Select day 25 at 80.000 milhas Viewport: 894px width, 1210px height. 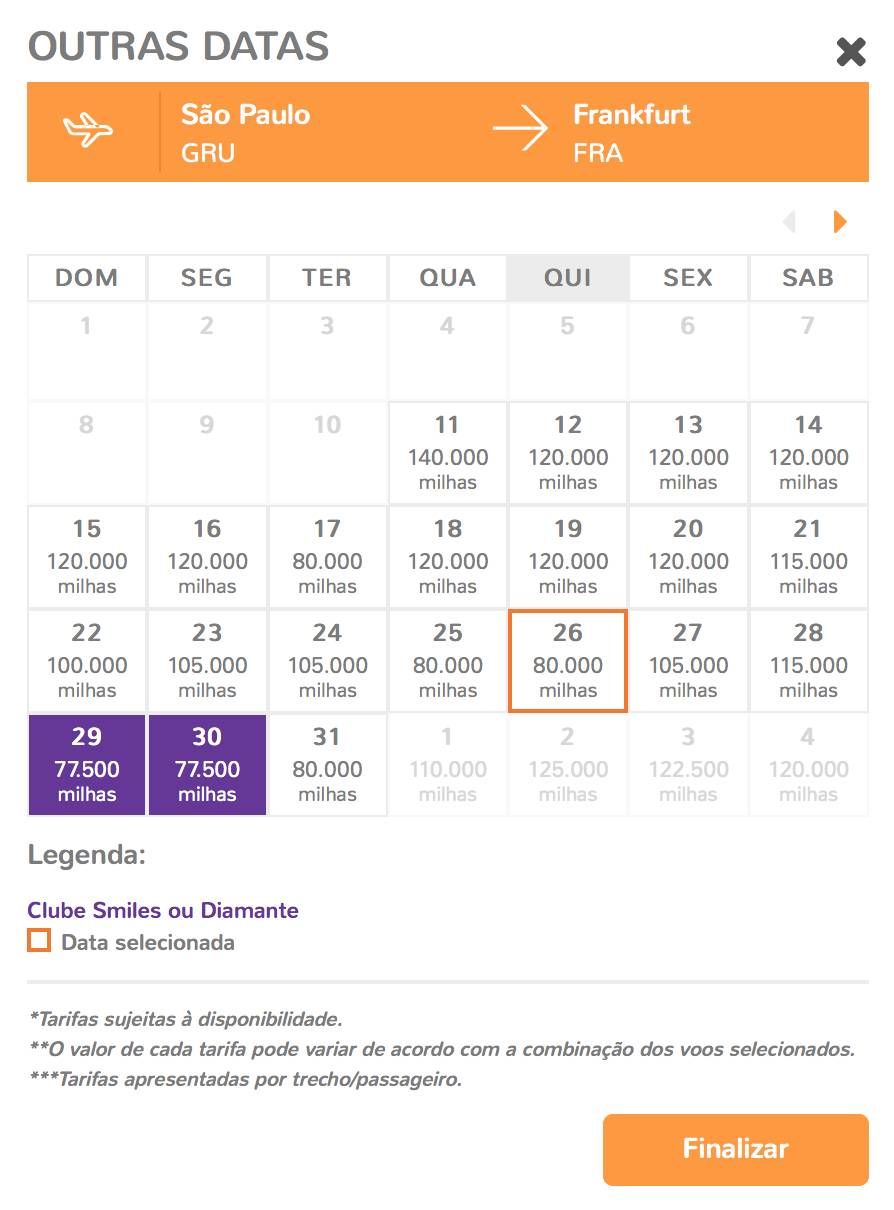click(x=447, y=661)
